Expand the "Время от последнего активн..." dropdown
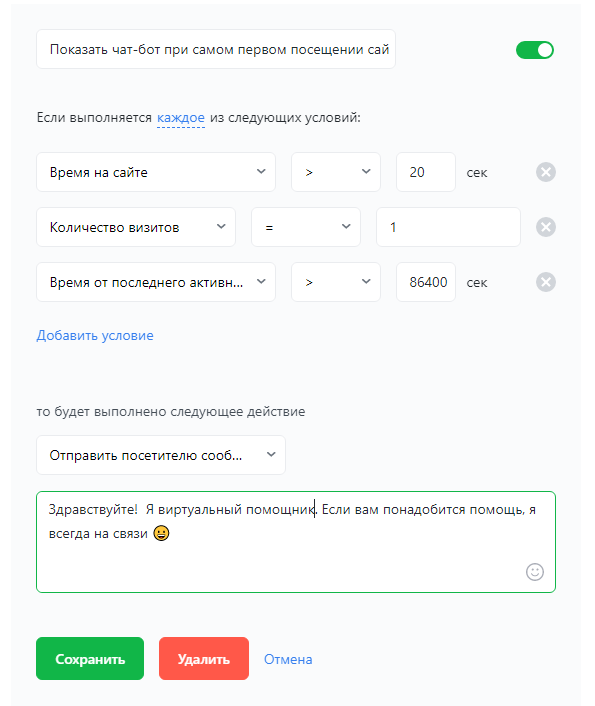 156,282
